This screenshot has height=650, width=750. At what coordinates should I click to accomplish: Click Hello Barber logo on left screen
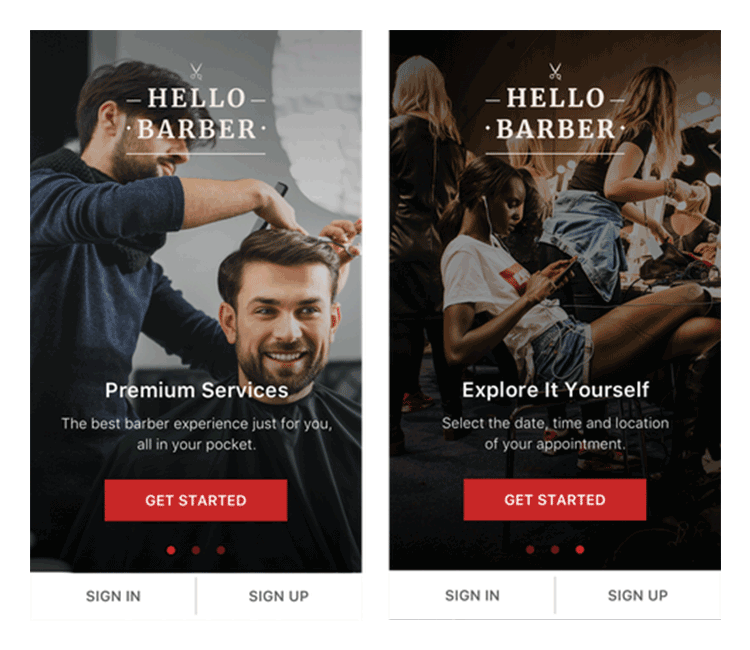[x=196, y=109]
